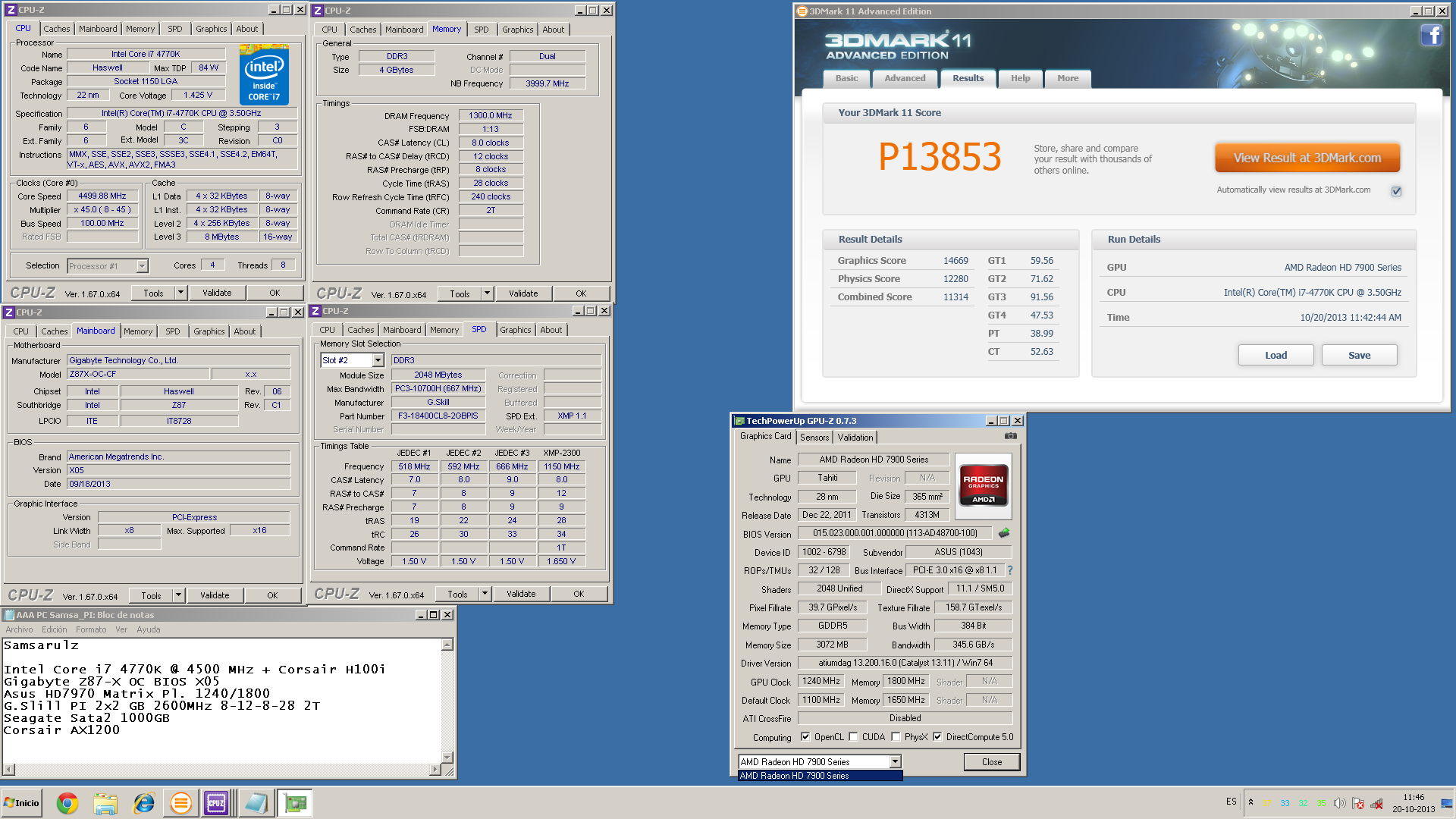1456x819 pixels.
Task: Open the Advanced tab in 3DMark 11
Action: click(905, 78)
